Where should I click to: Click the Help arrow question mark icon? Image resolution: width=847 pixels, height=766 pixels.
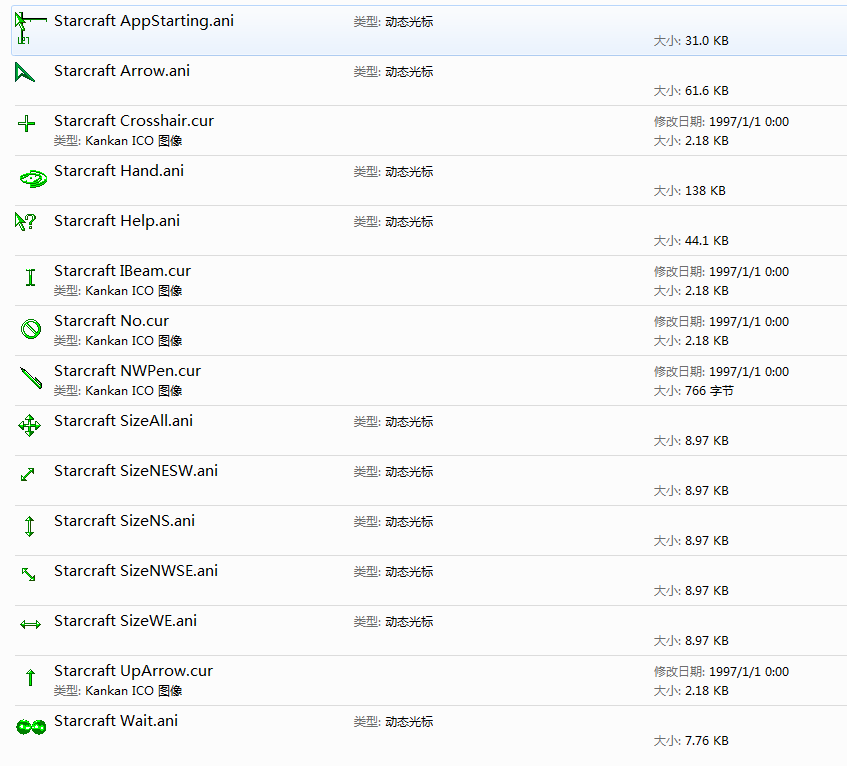coord(25,221)
